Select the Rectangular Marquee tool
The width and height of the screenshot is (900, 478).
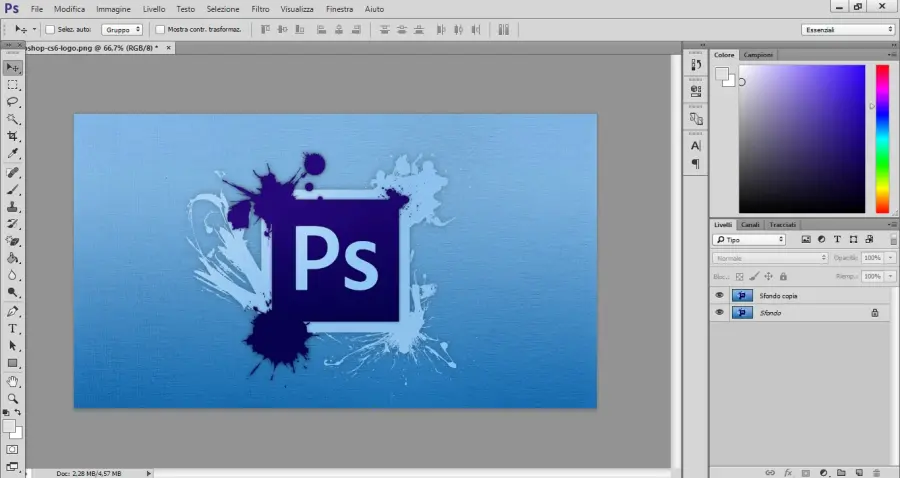point(13,85)
